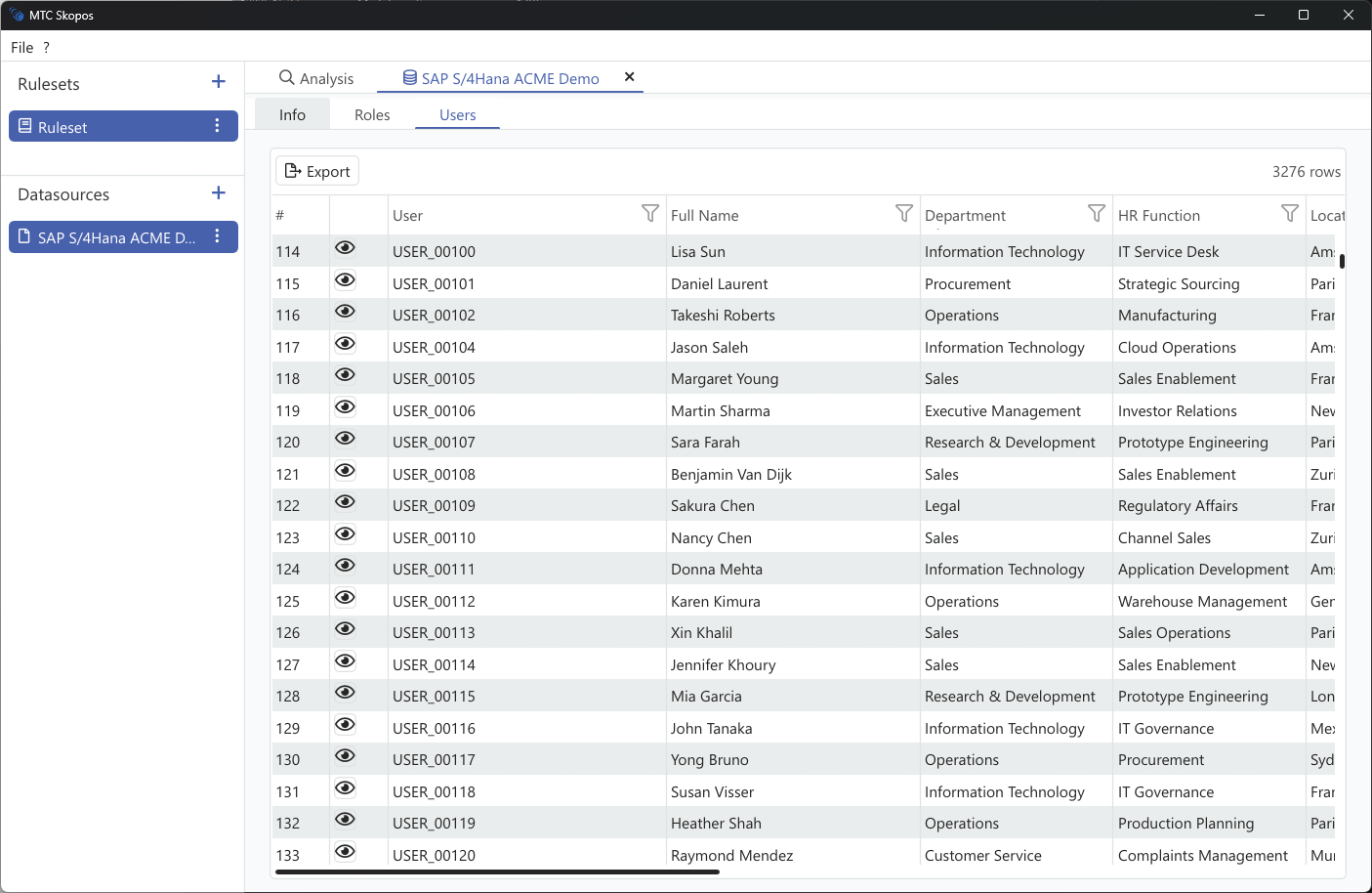Close the SAP S/4Hana ACME Demo tab

click(x=629, y=76)
